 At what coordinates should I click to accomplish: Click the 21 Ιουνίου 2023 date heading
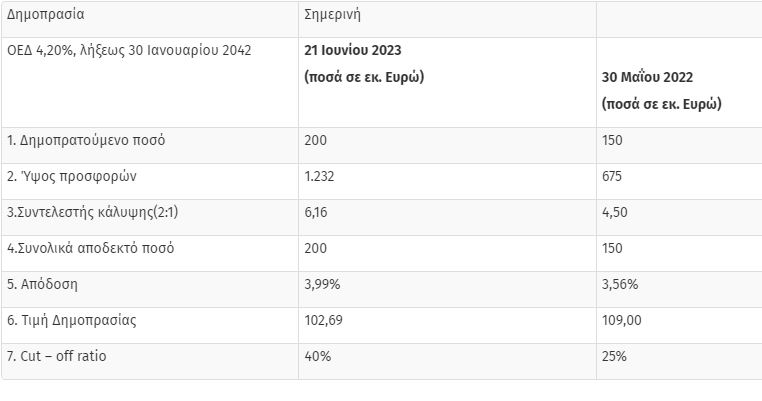tap(353, 51)
